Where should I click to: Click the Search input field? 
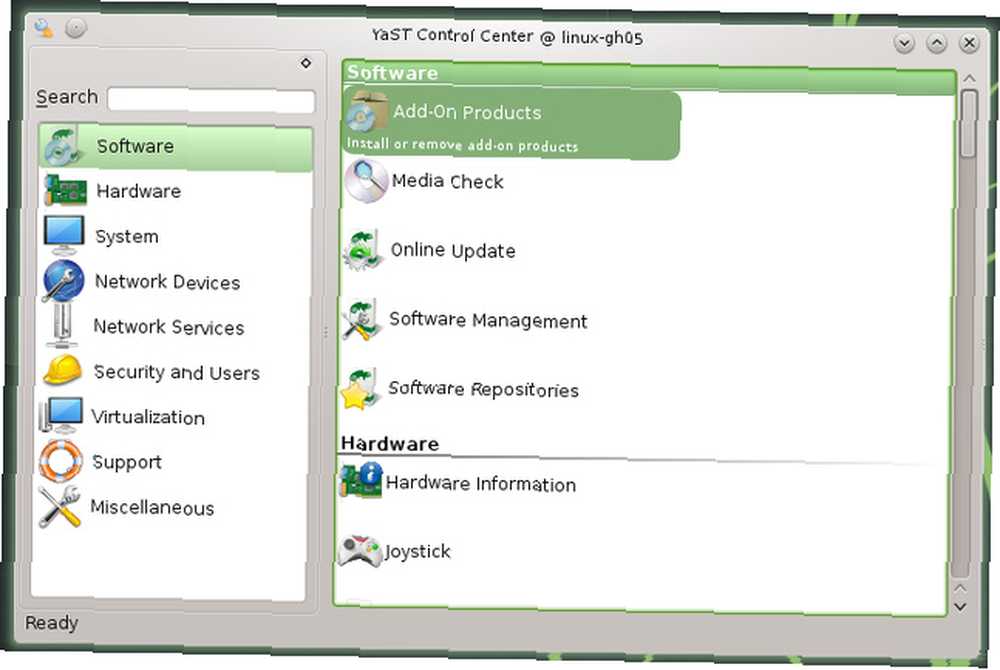coord(211,100)
